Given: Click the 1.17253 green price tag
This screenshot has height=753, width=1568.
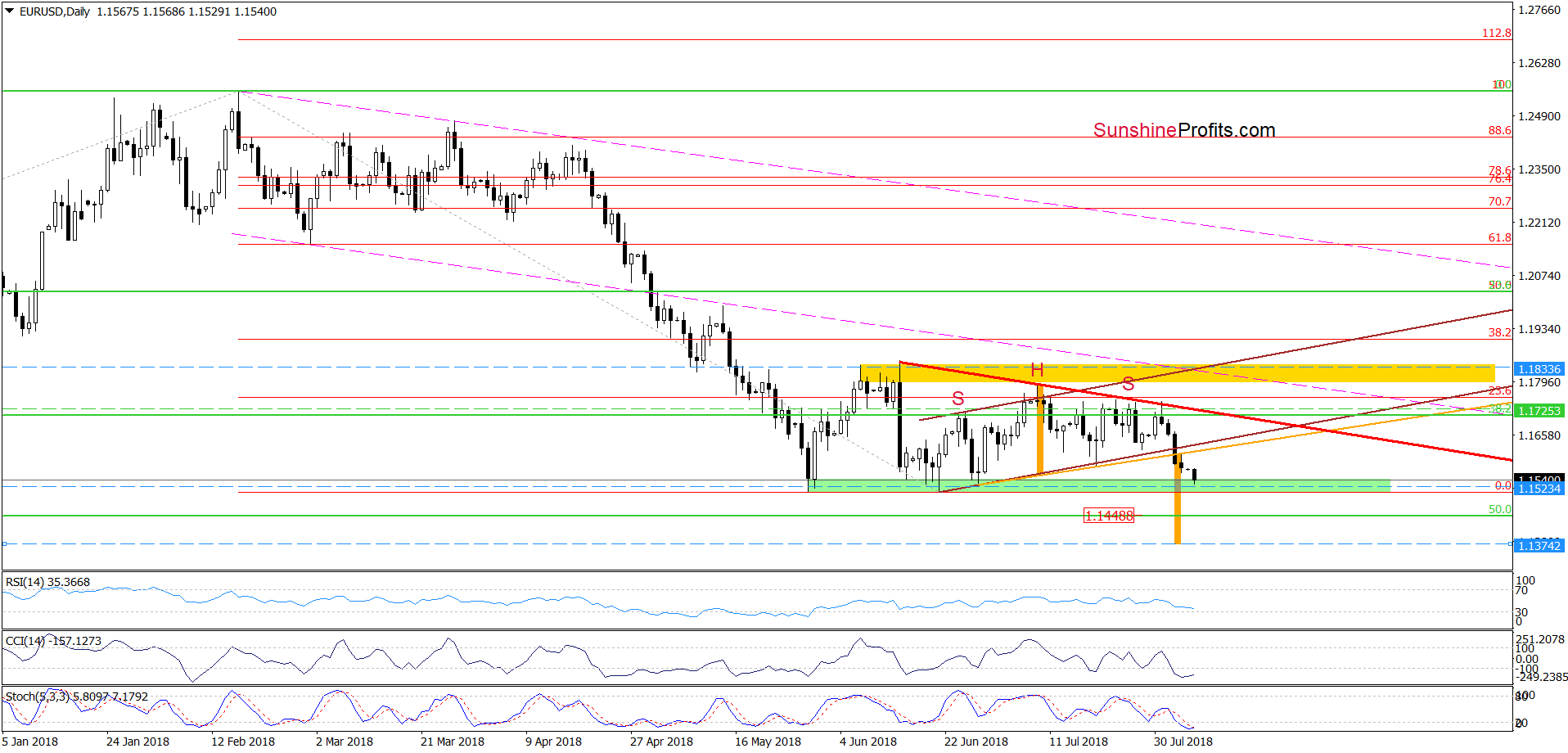Looking at the screenshot, I should point(1539,411).
